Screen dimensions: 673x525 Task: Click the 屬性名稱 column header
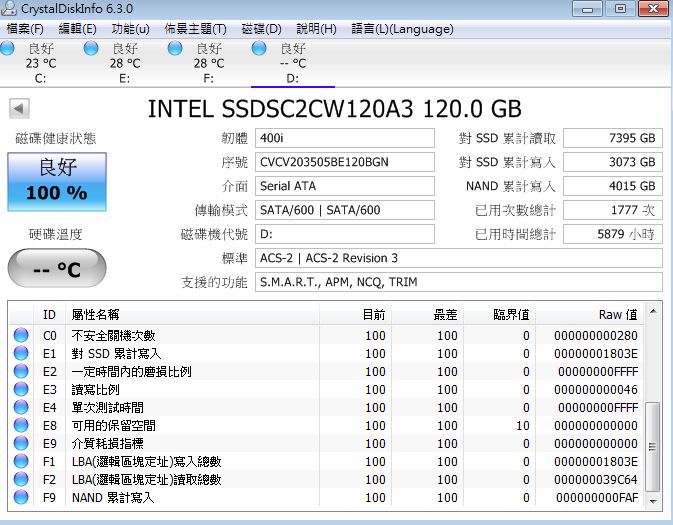pyautogui.click(x=192, y=315)
